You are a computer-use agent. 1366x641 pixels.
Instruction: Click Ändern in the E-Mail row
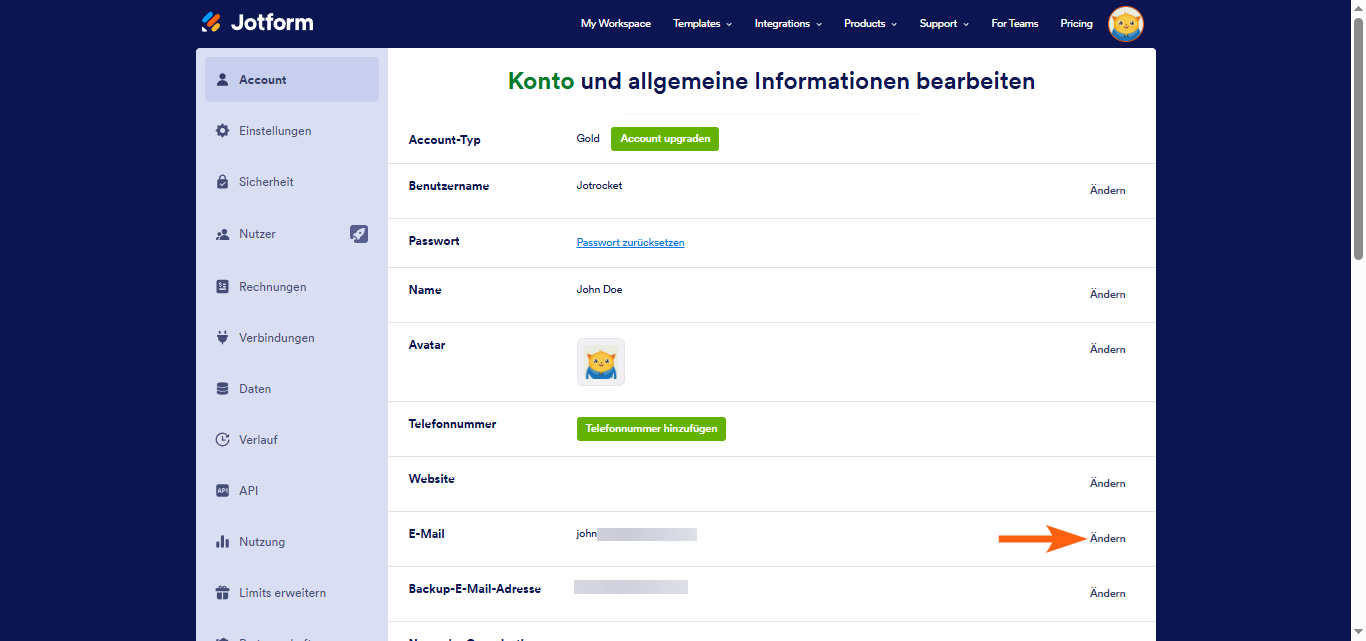coord(1108,538)
